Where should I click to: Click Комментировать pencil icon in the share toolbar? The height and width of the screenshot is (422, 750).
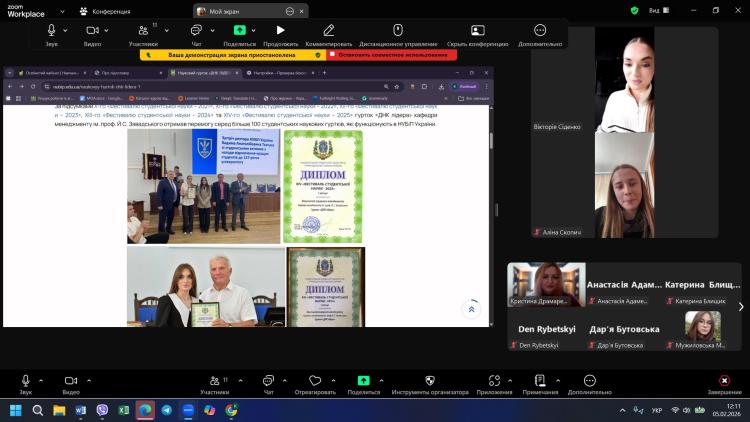tap(328, 31)
